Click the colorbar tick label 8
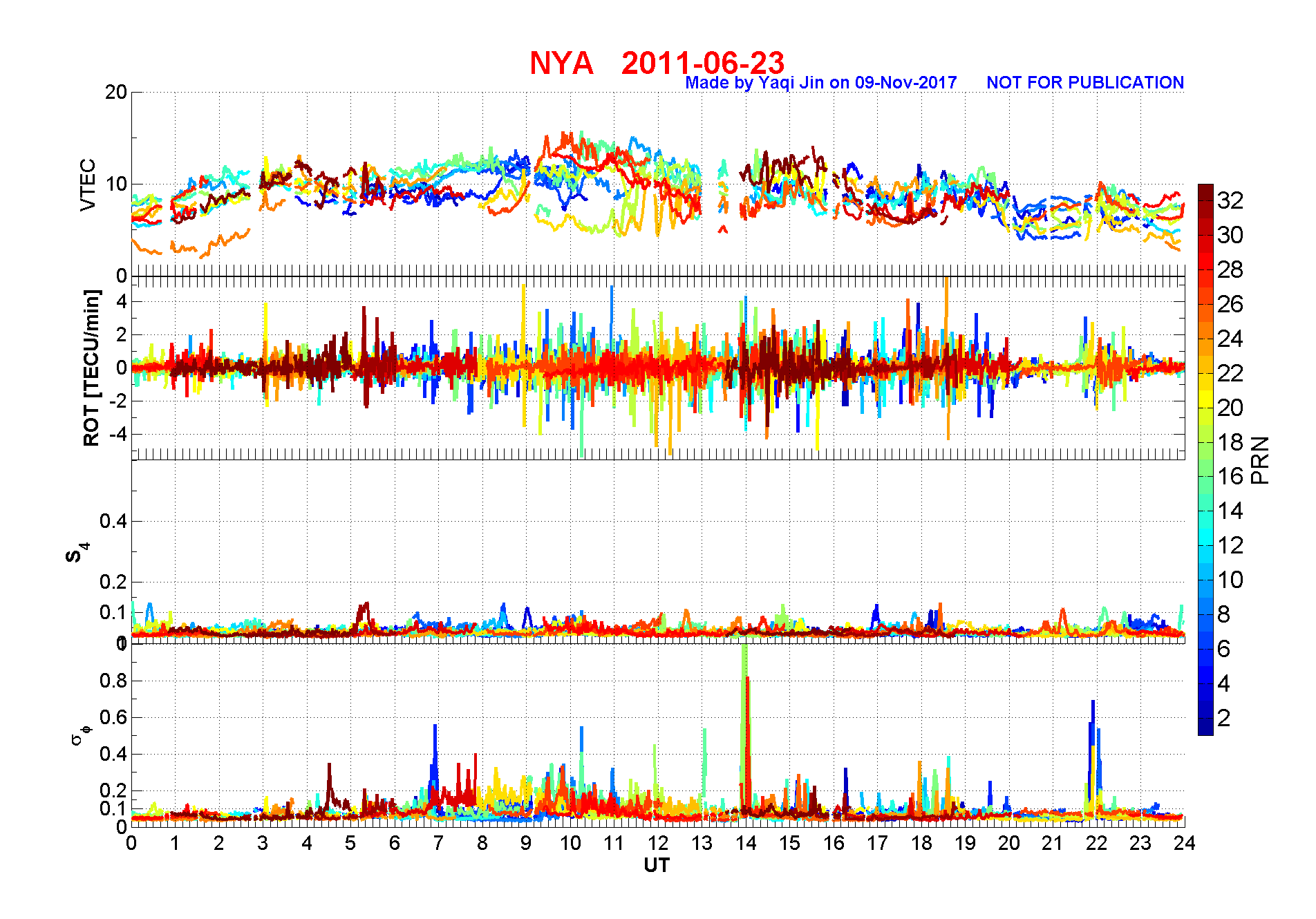Screen dimensions: 1316x919 (1224, 614)
